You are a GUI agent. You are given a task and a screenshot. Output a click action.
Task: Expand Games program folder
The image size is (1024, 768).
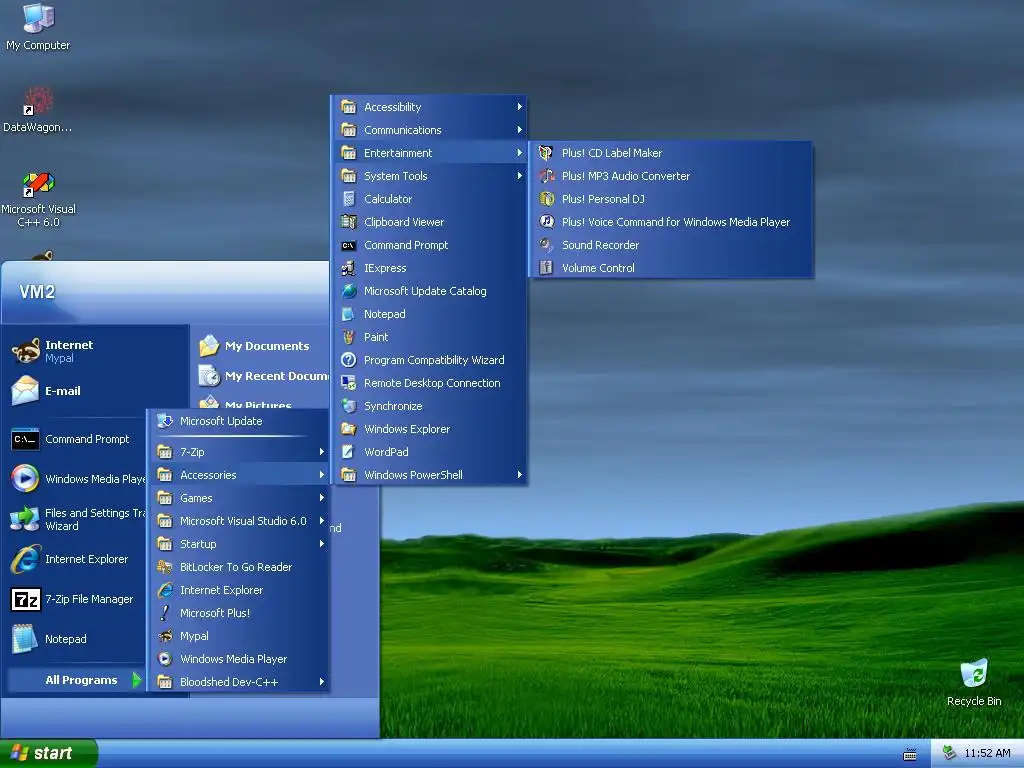point(239,498)
